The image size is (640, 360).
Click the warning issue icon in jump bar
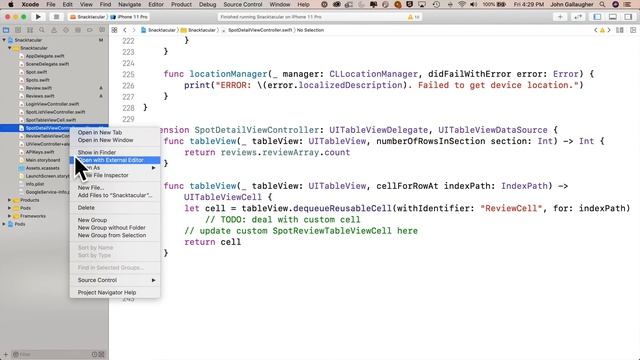tap(602, 30)
